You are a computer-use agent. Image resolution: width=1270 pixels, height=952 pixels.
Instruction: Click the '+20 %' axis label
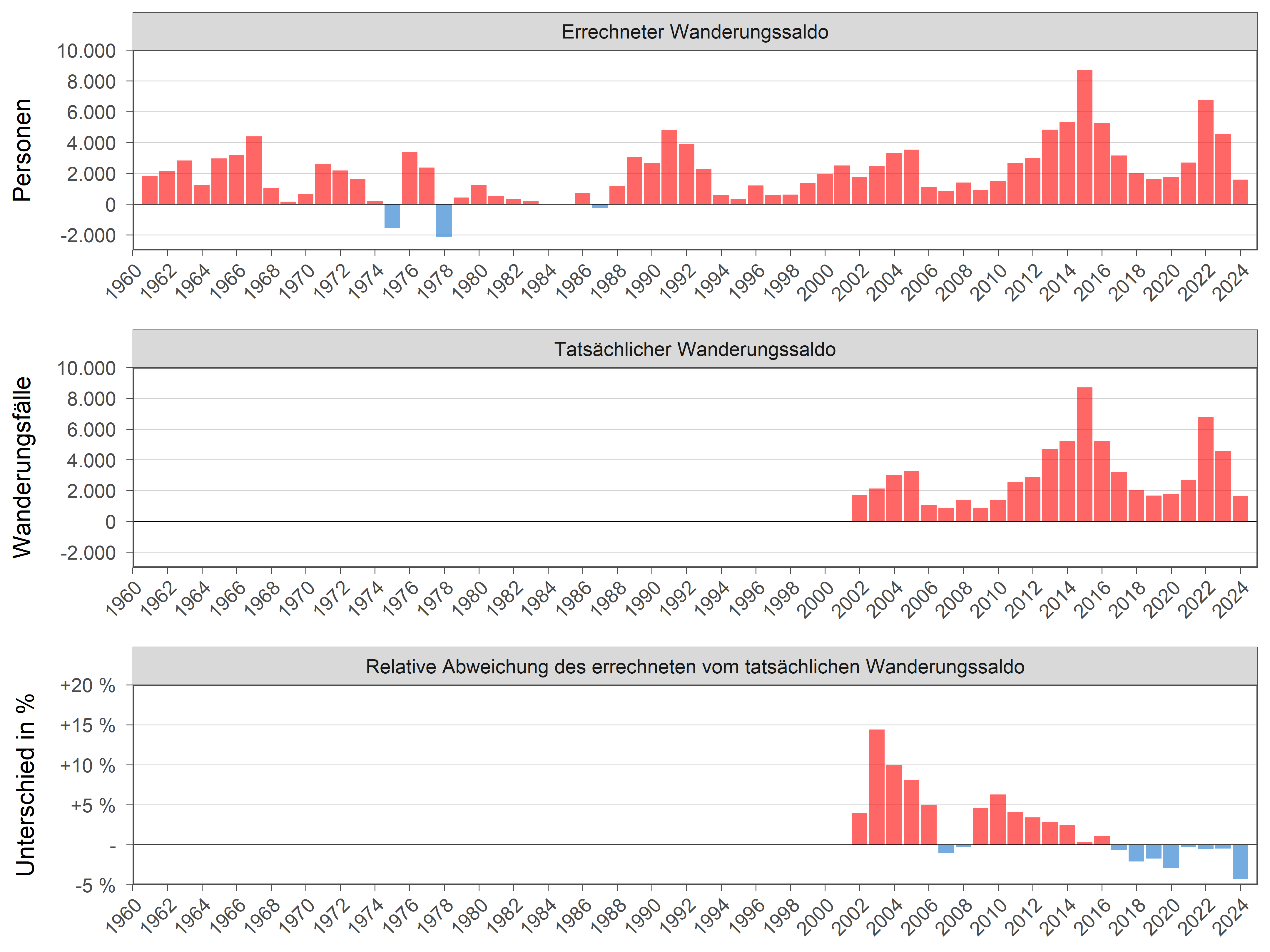pos(87,686)
